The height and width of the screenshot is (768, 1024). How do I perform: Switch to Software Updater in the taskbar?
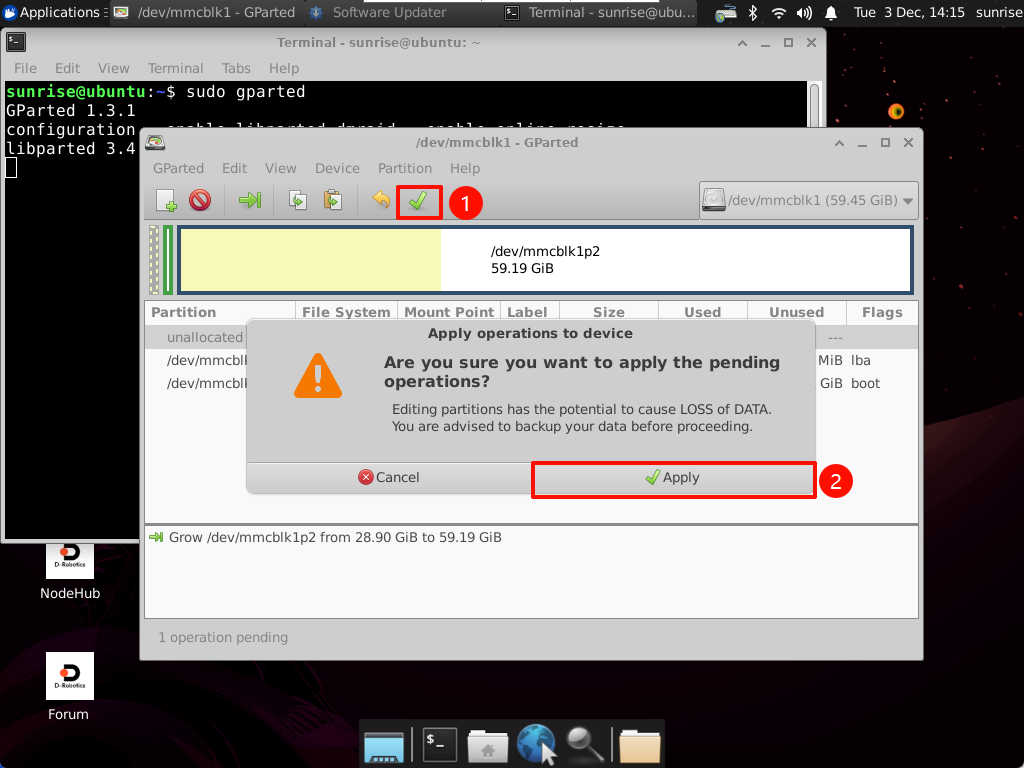click(x=379, y=12)
